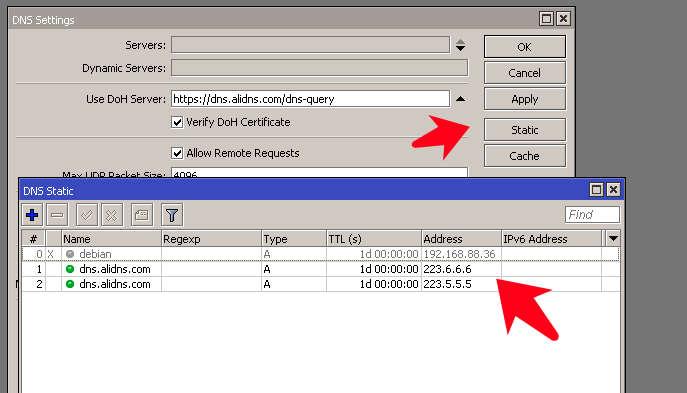The height and width of the screenshot is (393, 687).
Task: Open the DNS Cache button
Action: tap(524, 156)
